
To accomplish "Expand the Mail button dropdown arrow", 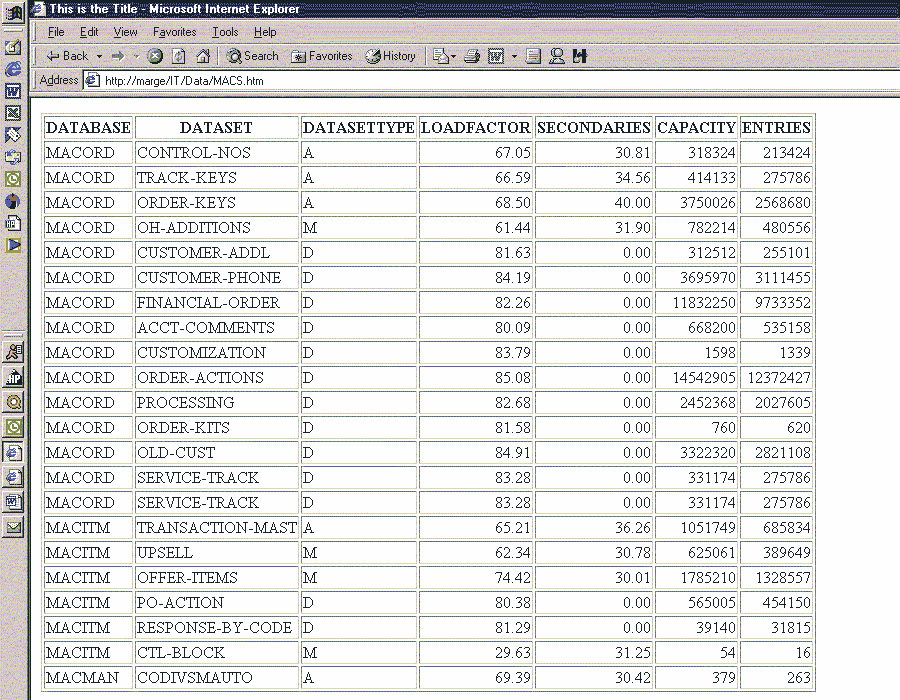I will click(x=453, y=57).
